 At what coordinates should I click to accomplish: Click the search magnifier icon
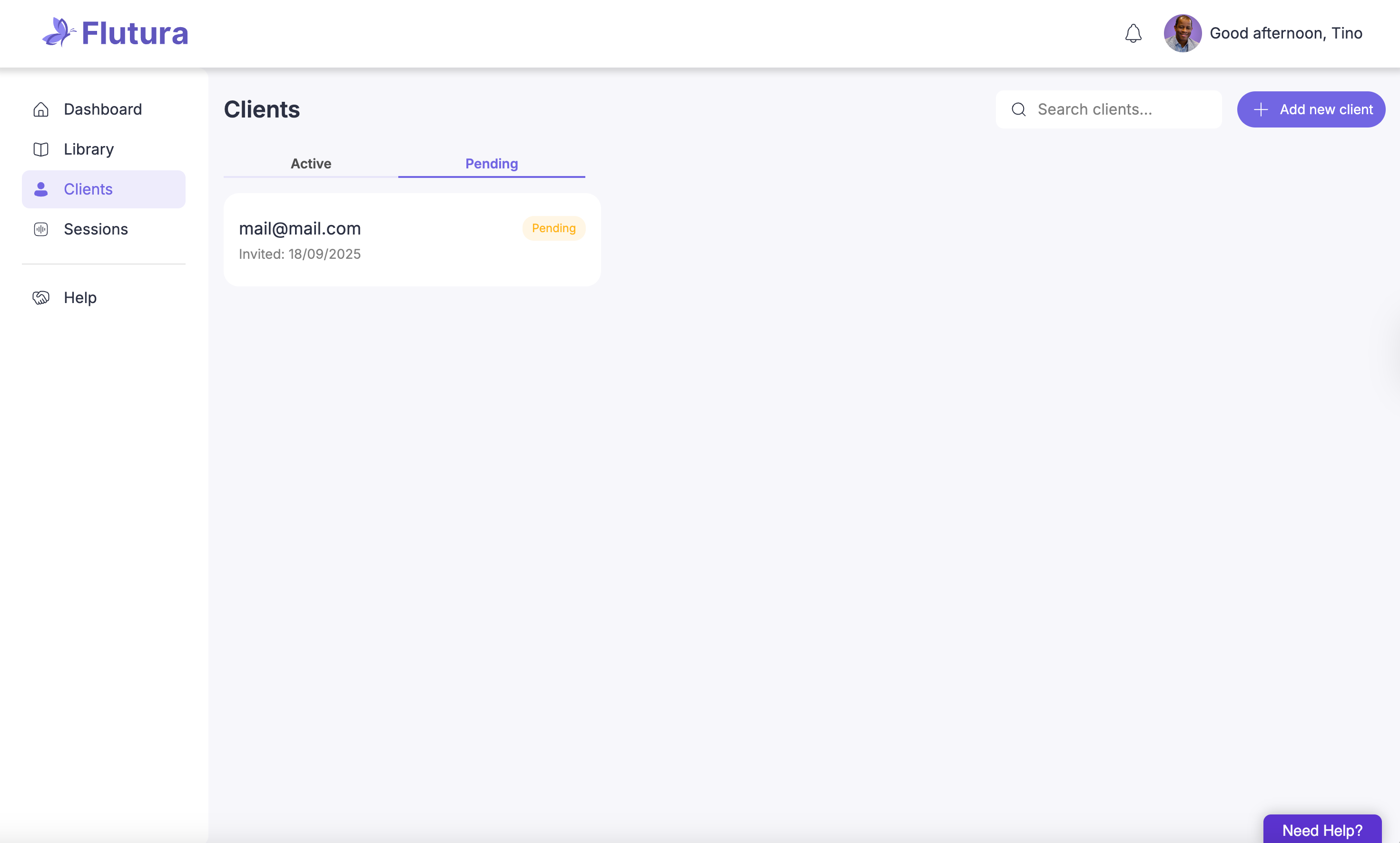click(1019, 109)
